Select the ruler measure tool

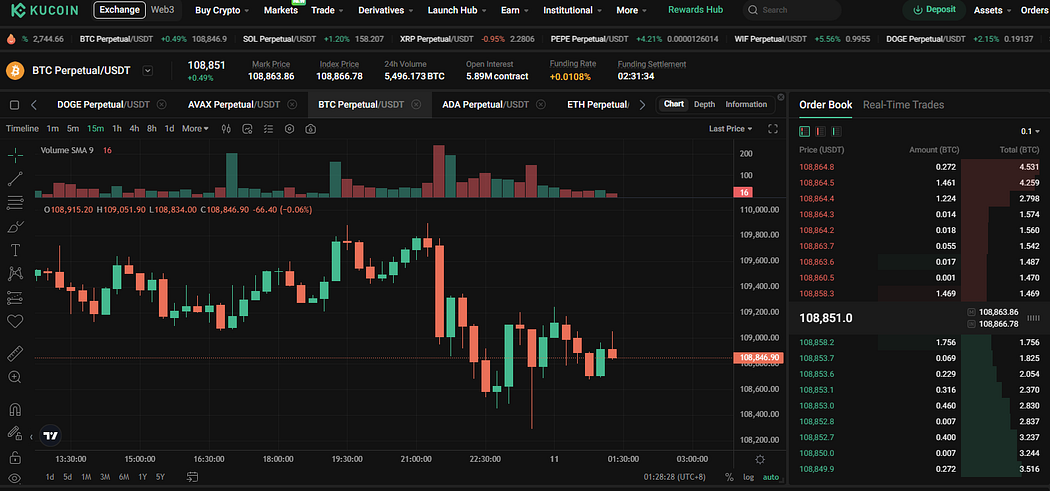(x=15, y=352)
